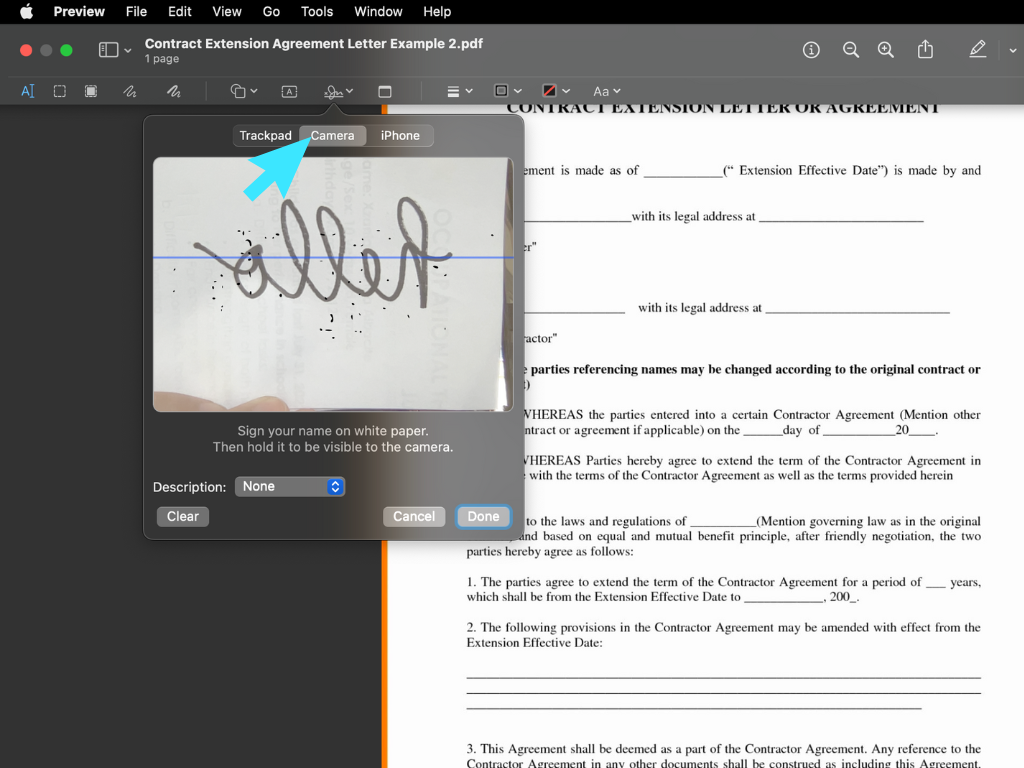Toggle the sidebar view button
Screen dimensions: 1024x768
point(108,50)
